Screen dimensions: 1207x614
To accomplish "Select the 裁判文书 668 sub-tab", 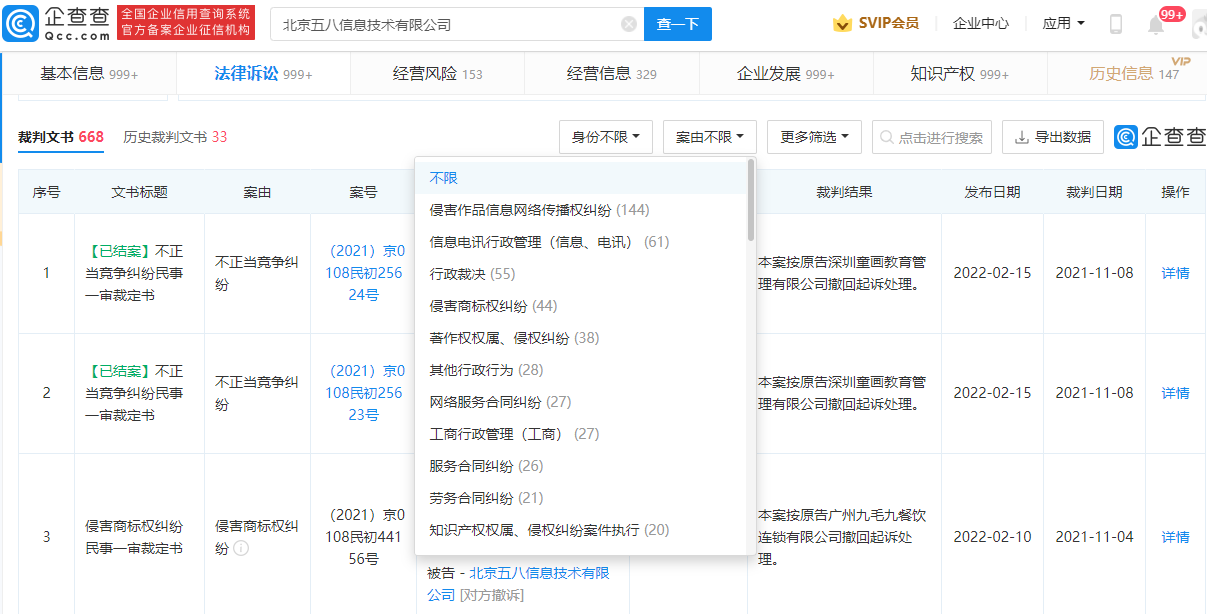I will pos(61,137).
